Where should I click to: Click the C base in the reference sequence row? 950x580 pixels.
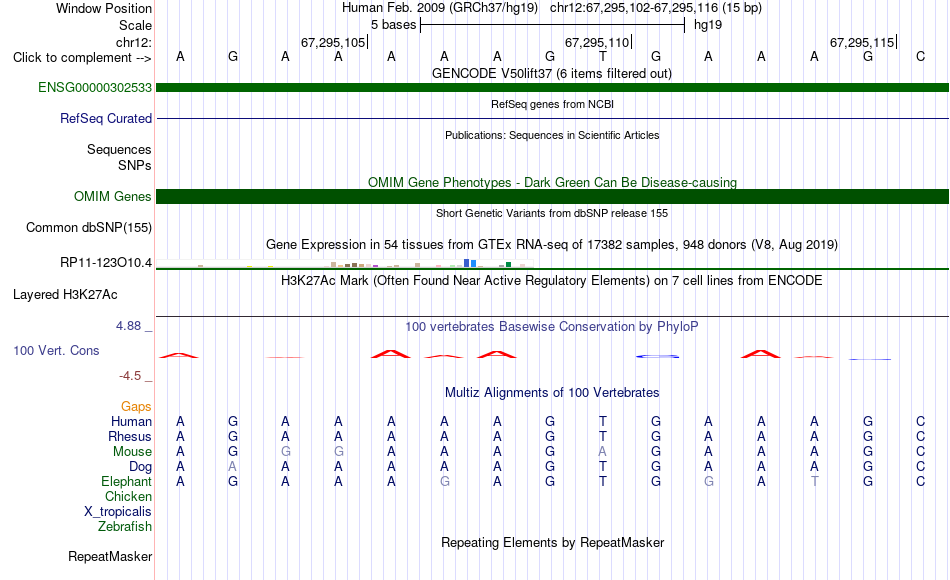[x=920, y=57]
